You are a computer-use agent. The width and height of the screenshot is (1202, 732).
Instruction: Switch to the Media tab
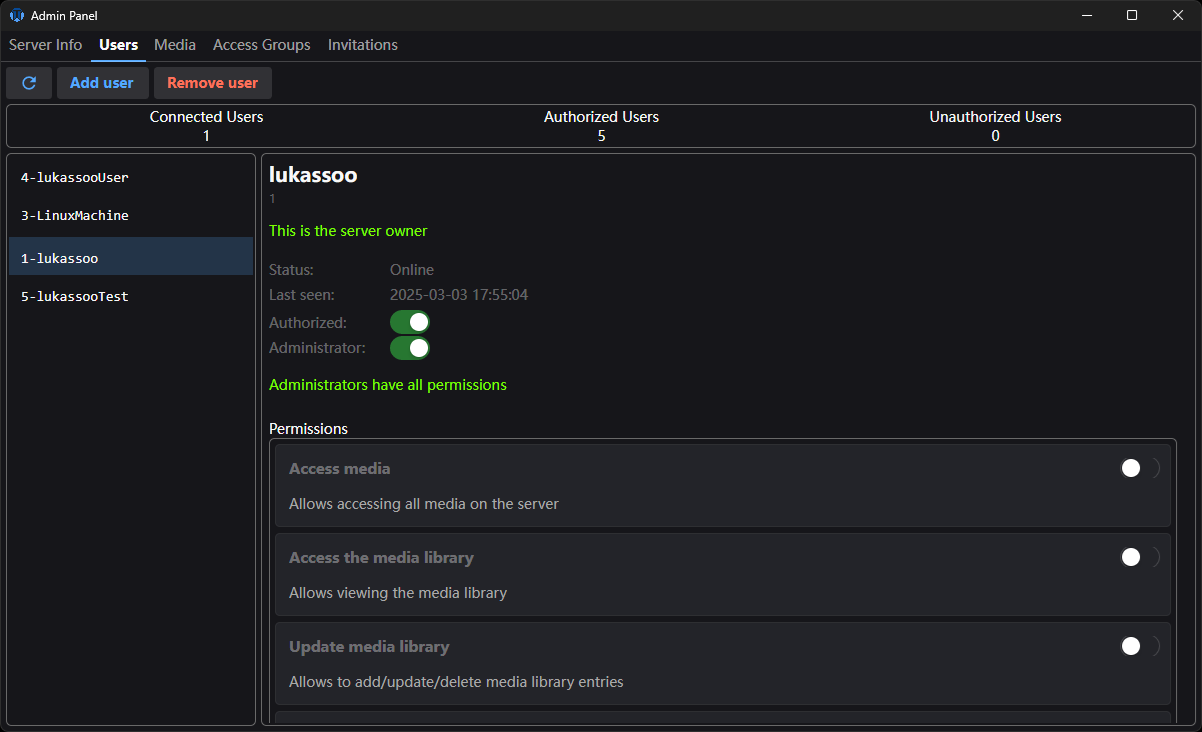point(175,45)
